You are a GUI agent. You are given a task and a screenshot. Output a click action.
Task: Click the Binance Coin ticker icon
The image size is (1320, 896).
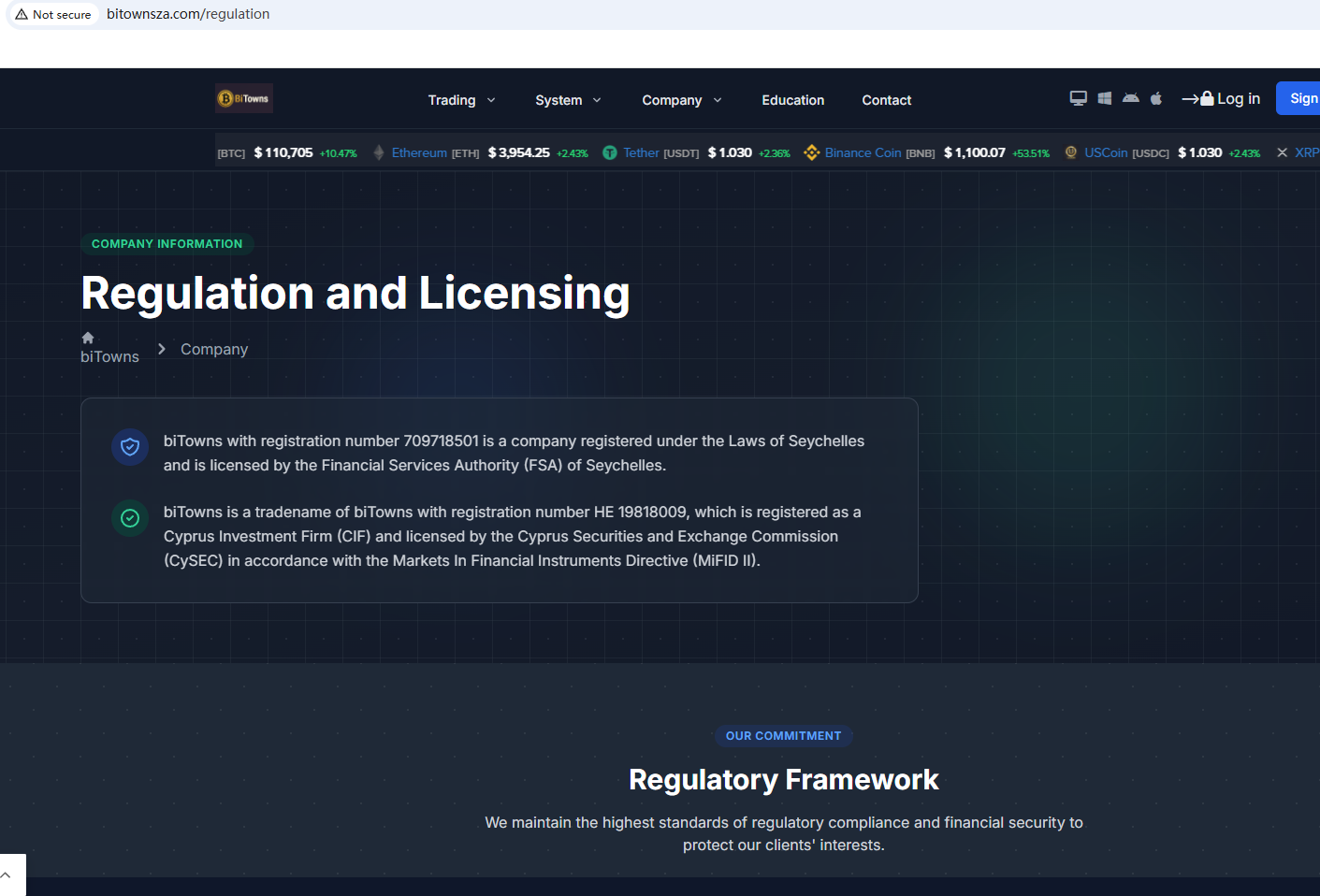point(811,152)
